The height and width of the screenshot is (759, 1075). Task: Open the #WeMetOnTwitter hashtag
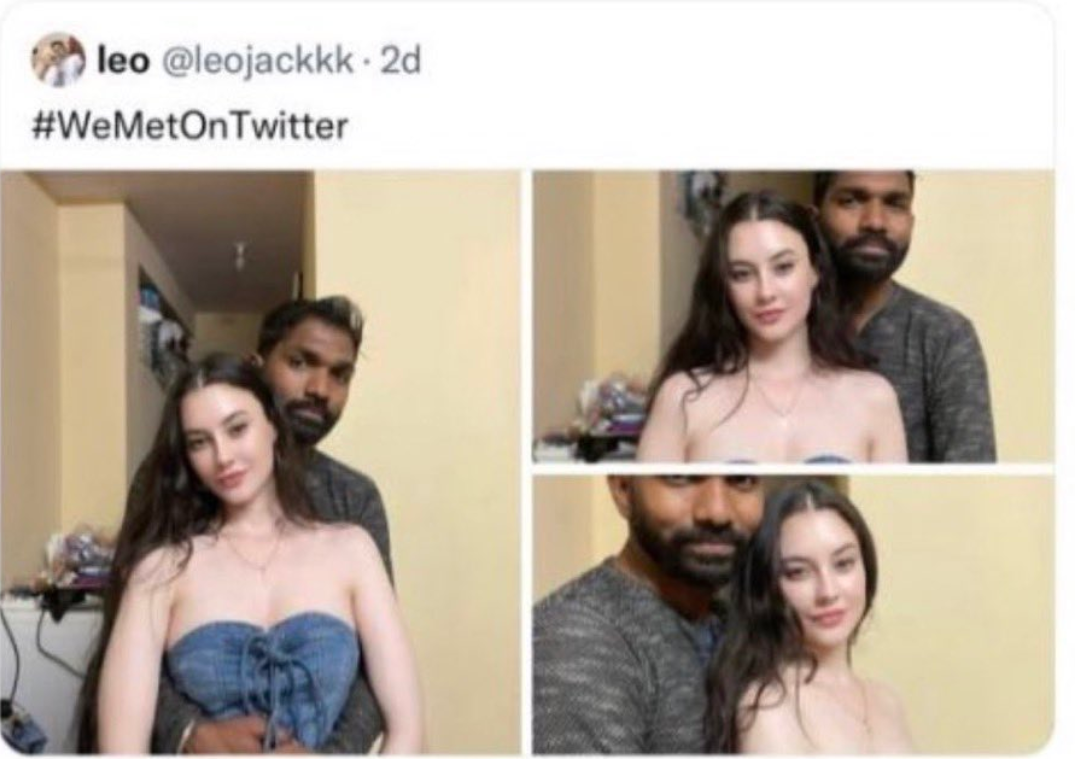click(x=190, y=126)
